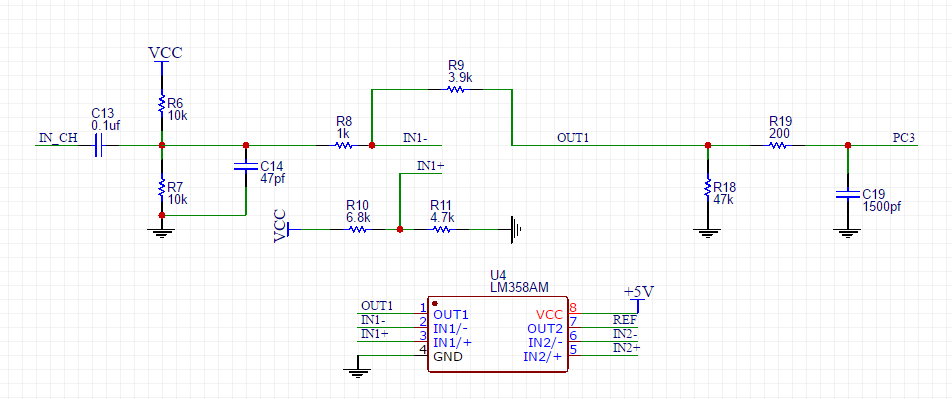Select capacitor C19 1500pf symbol
The height and width of the screenshot is (399, 952).
coord(848,195)
